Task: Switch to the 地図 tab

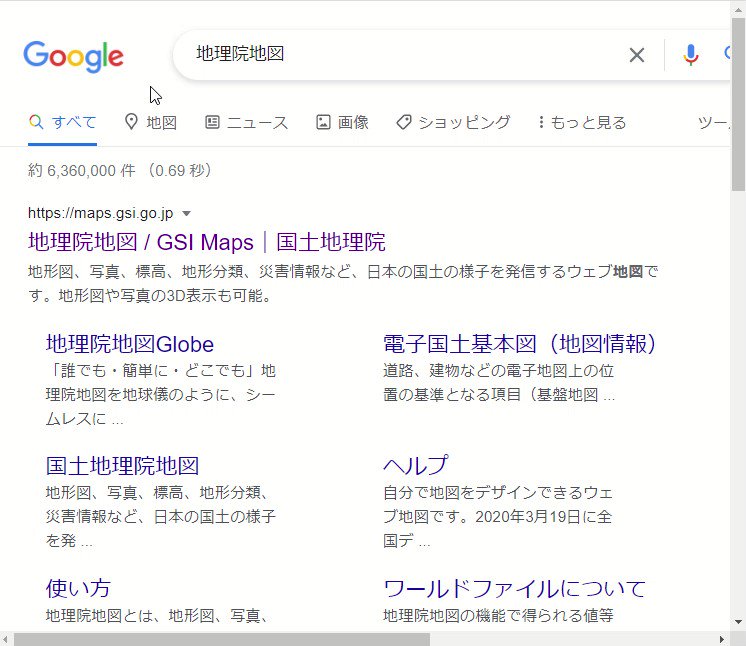Action: click(151, 123)
